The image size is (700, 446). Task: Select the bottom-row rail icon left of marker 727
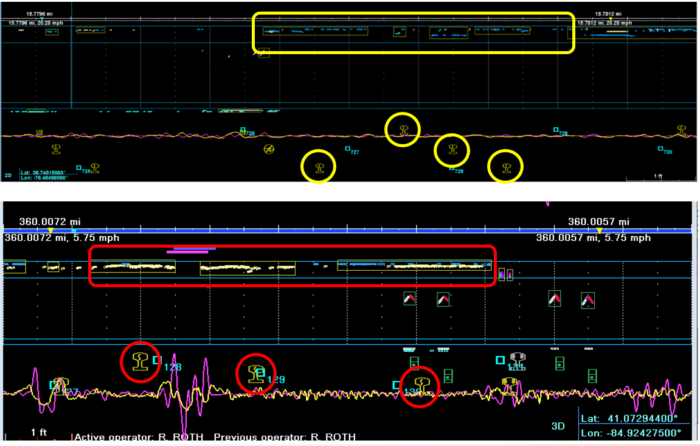click(x=319, y=168)
